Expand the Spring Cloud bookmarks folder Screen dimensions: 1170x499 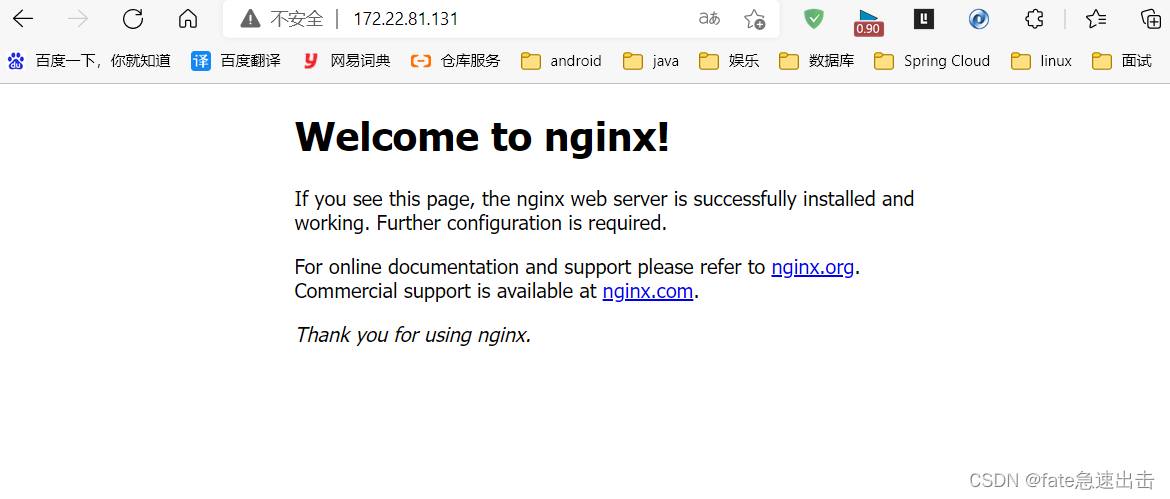click(x=932, y=61)
